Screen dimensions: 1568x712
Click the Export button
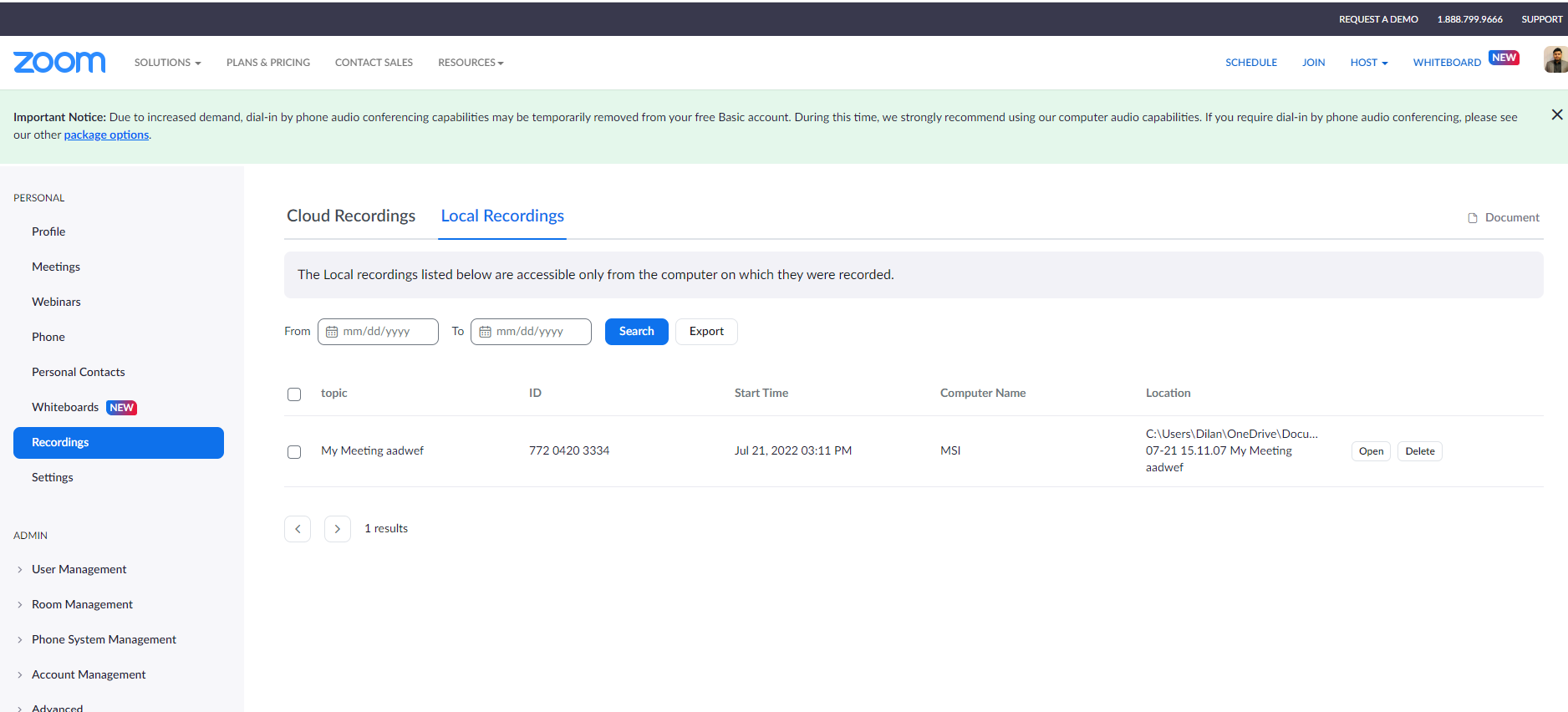click(x=706, y=332)
